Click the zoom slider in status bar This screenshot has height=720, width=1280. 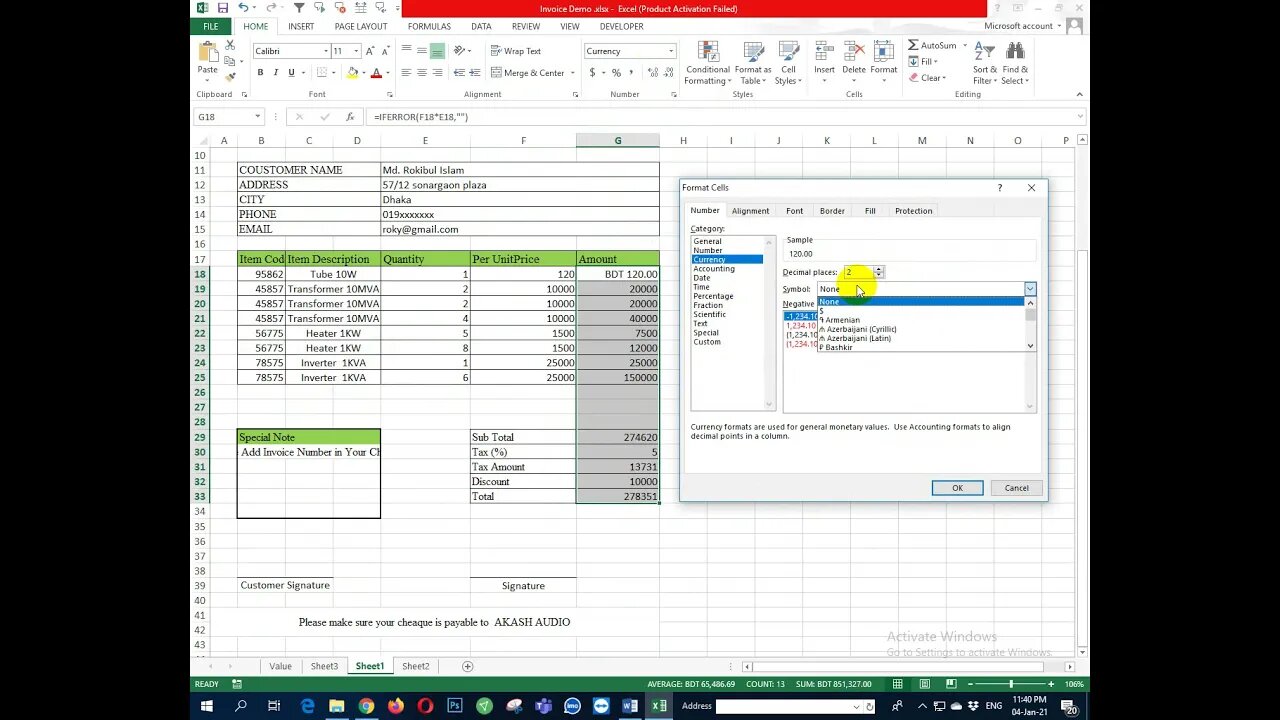(x=1010, y=684)
